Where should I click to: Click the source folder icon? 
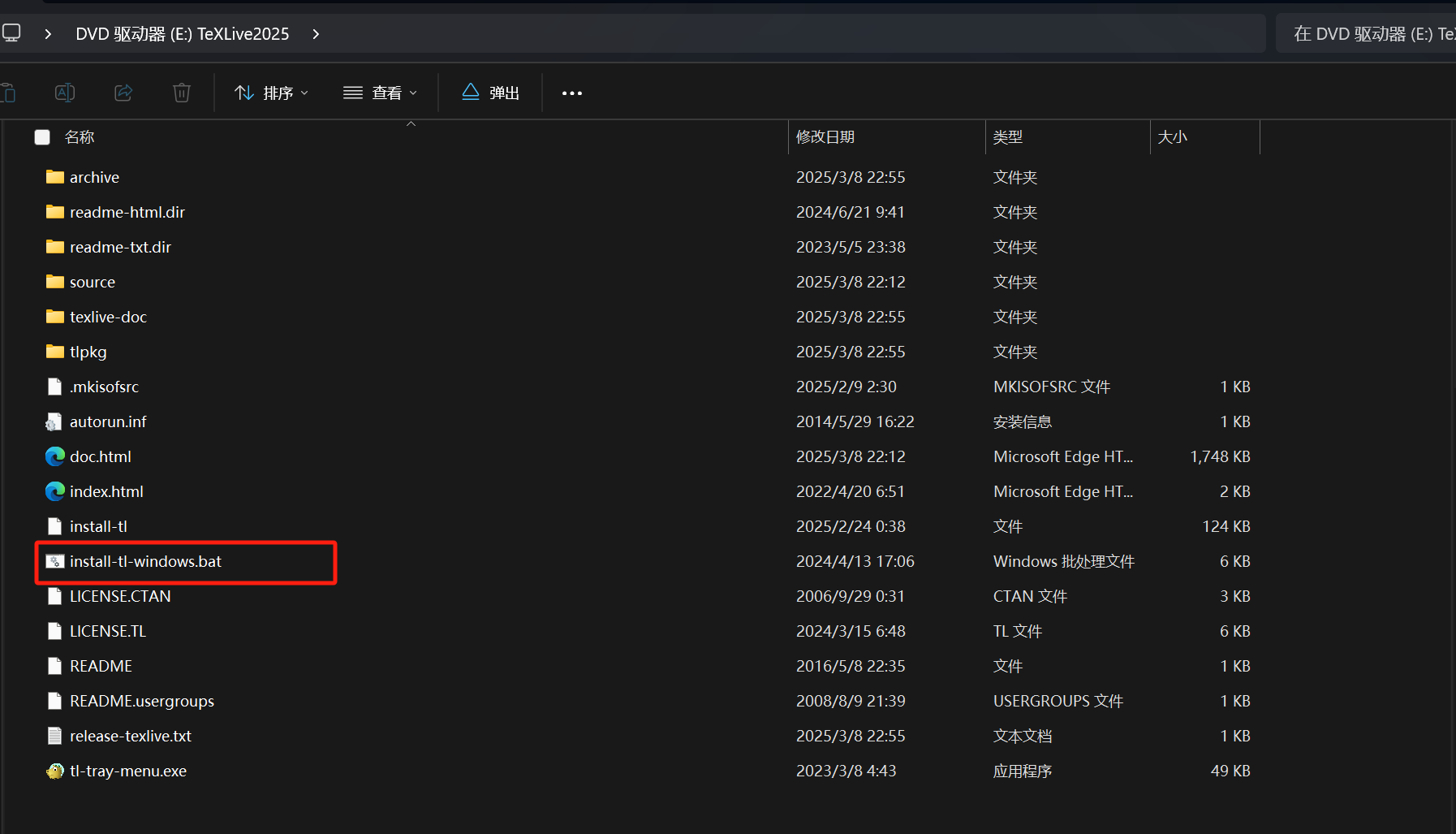coord(55,282)
